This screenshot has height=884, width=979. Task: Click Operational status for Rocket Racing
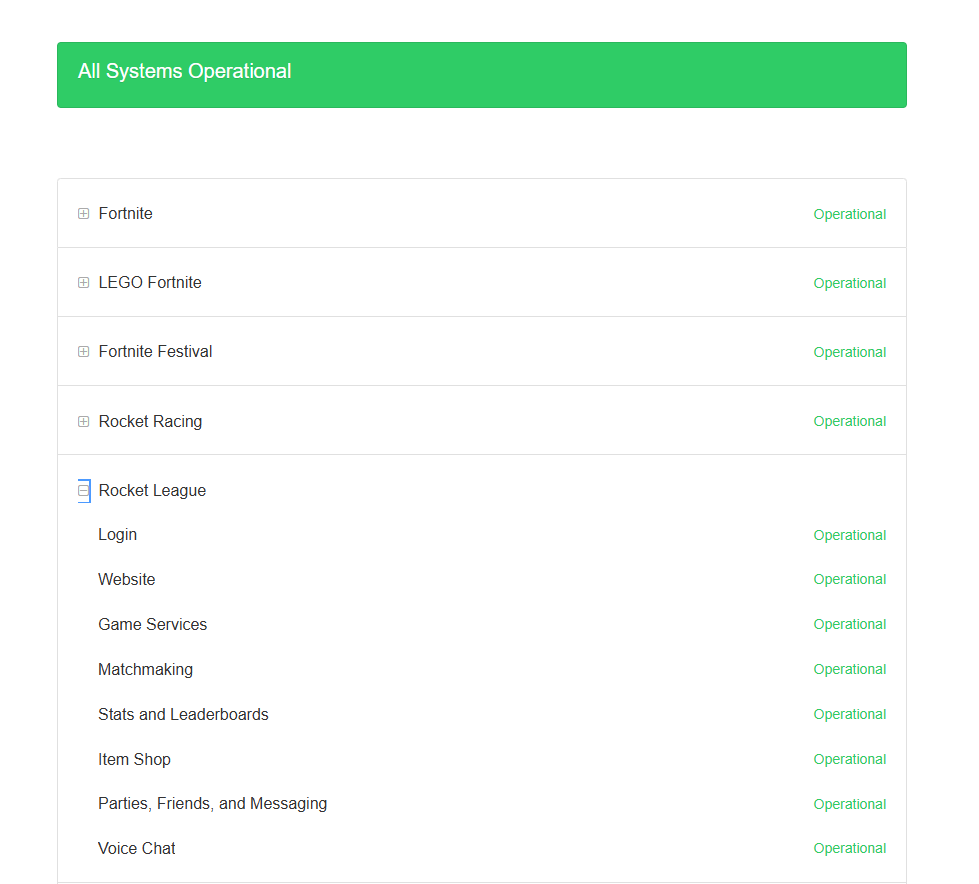850,421
